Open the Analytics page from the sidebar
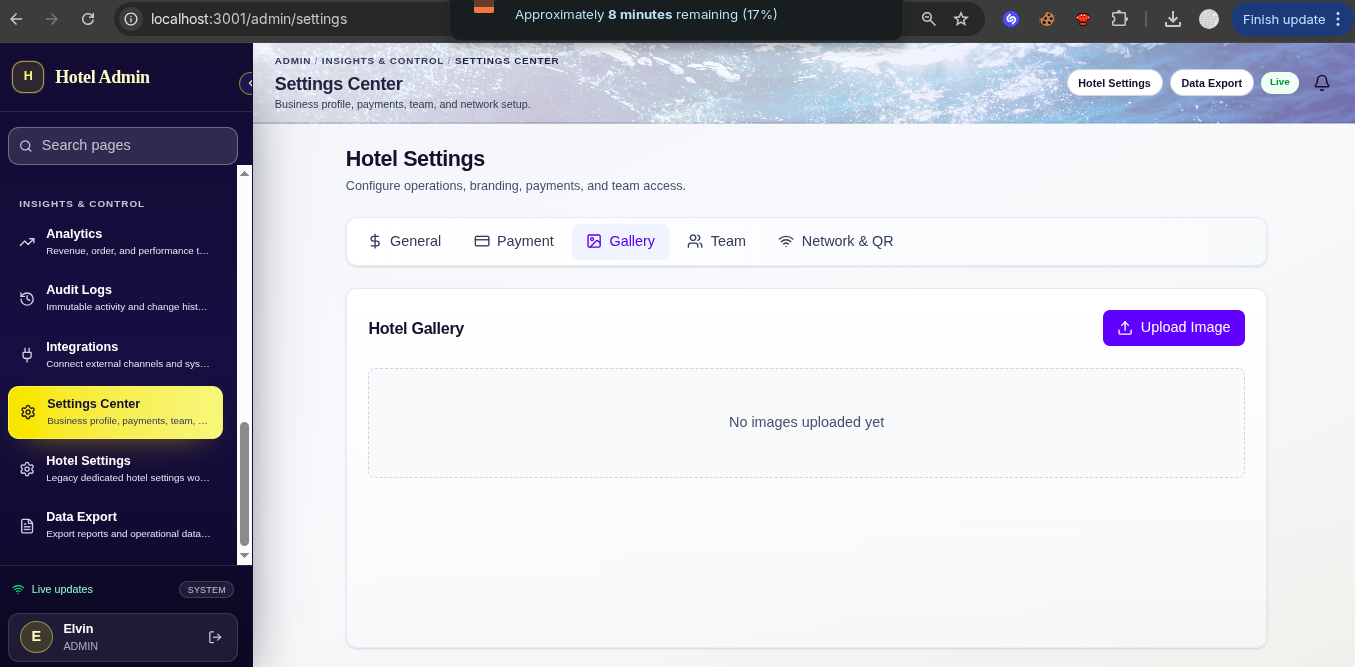This screenshot has width=1355, height=667. click(x=115, y=241)
